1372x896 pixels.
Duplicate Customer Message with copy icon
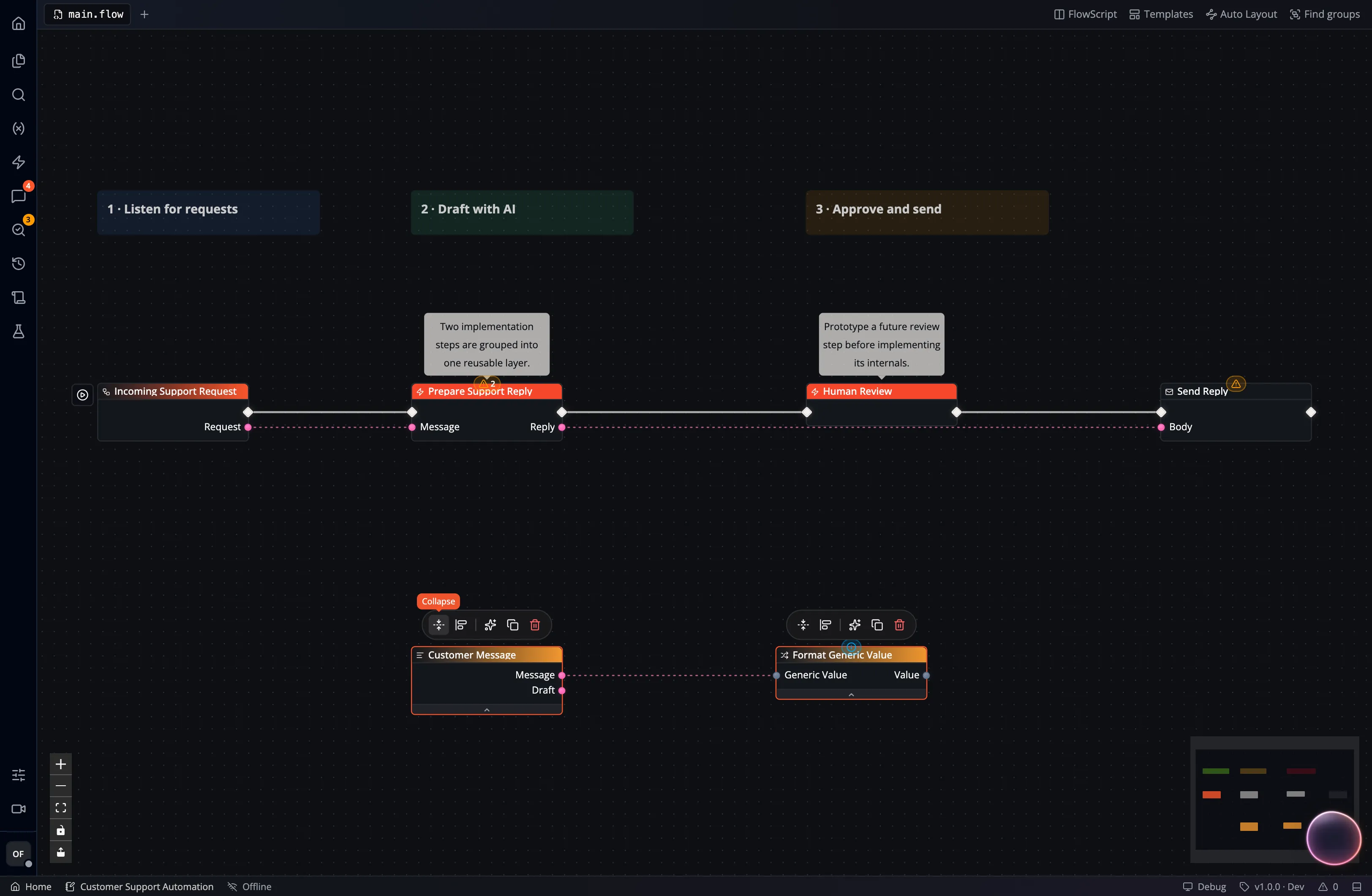pos(512,626)
